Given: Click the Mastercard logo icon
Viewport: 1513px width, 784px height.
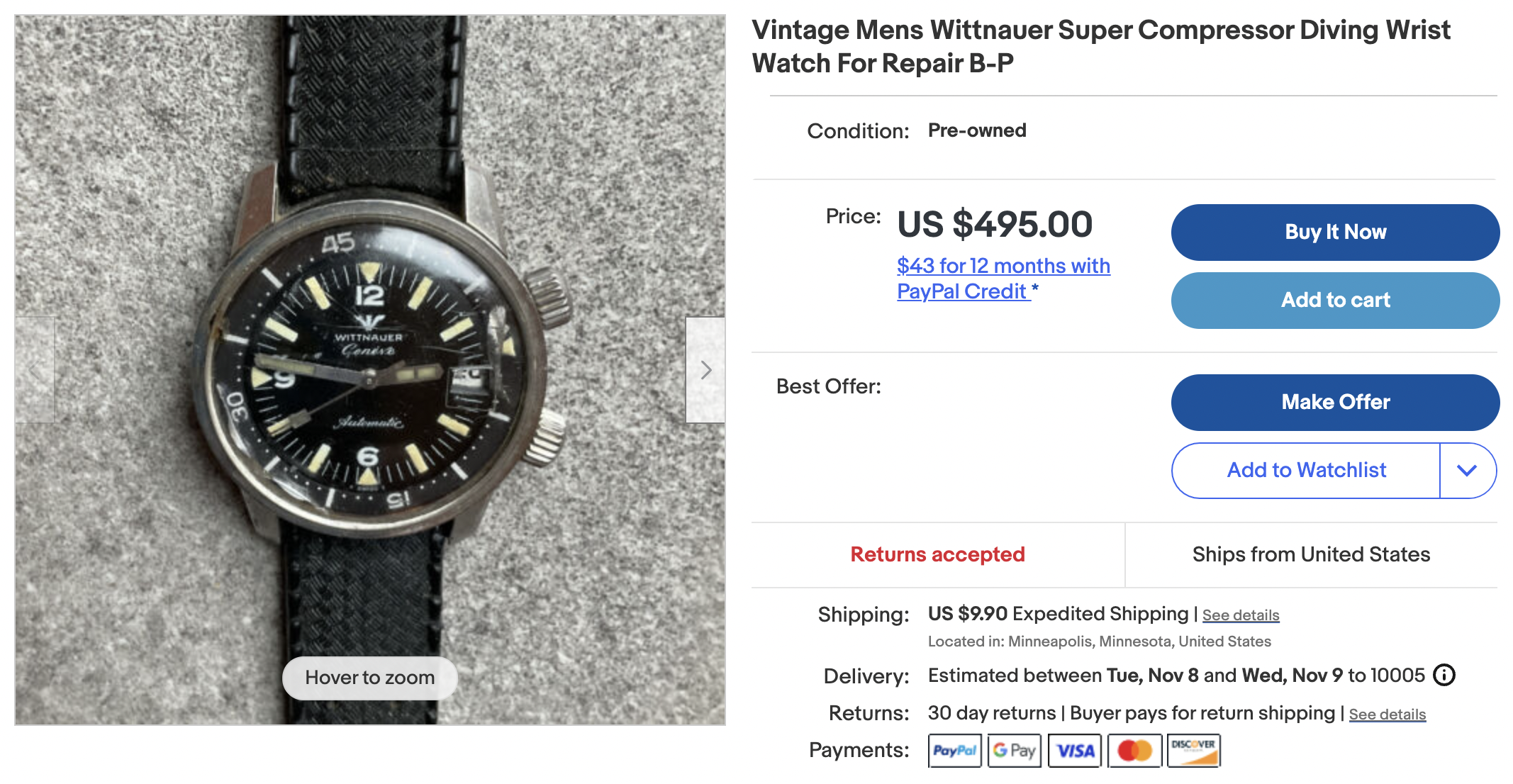Looking at the screenshot, I should click(1134, 751).
